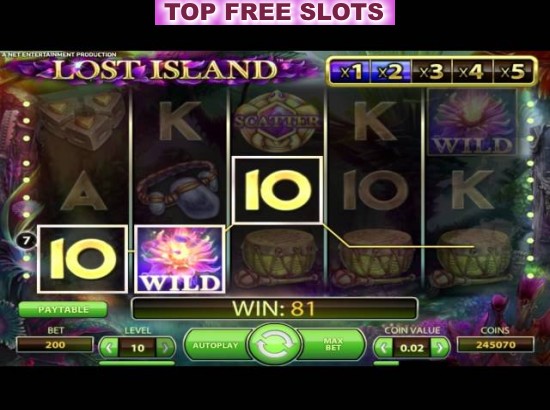550x410 pixels.
Task: Select the x2 multiplier indicator
Action: [390, 72]
